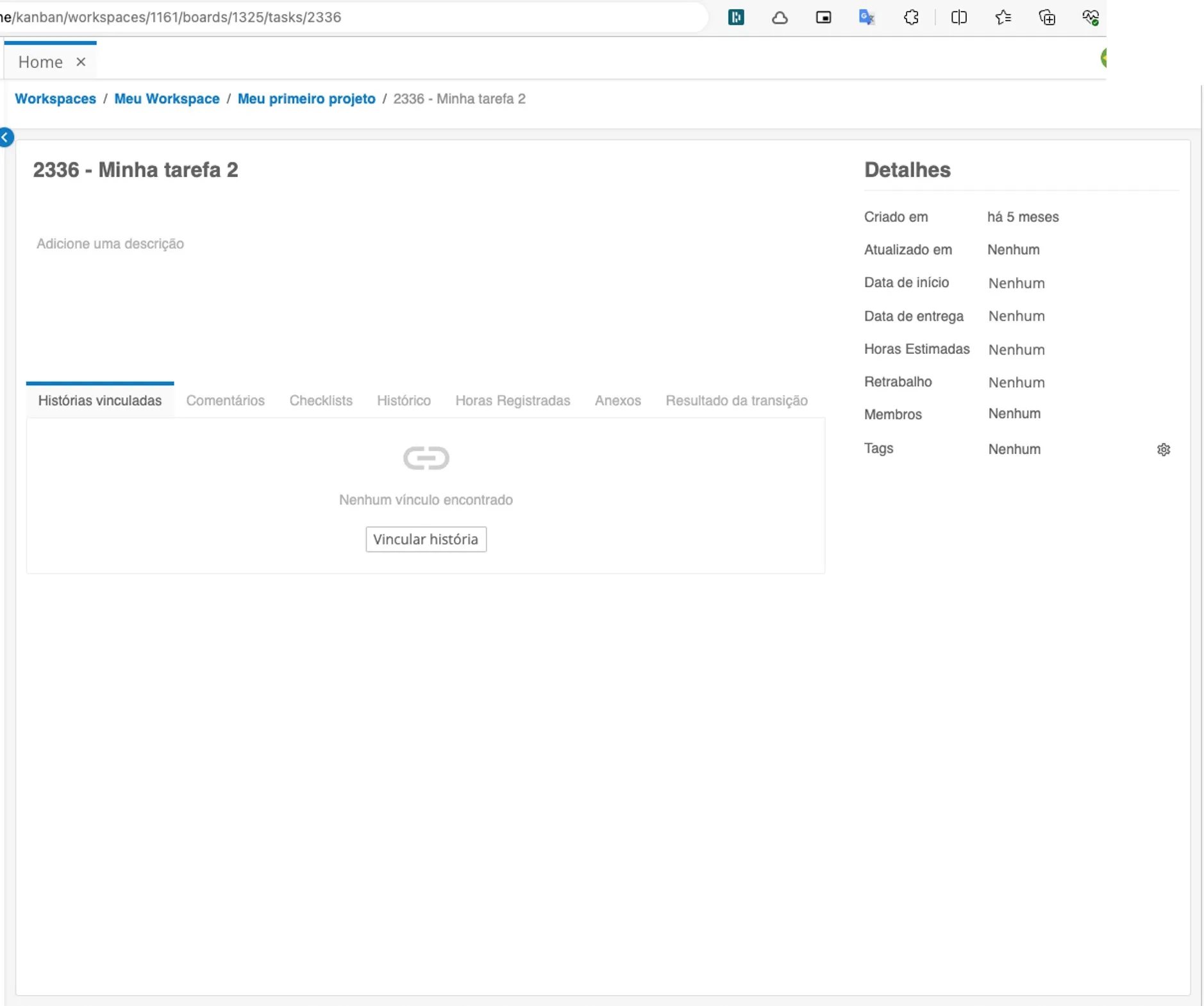Click the Google Translate icon in toolbar
The width and height of the screenshot is (1204, 1006).
pos(867,17)
